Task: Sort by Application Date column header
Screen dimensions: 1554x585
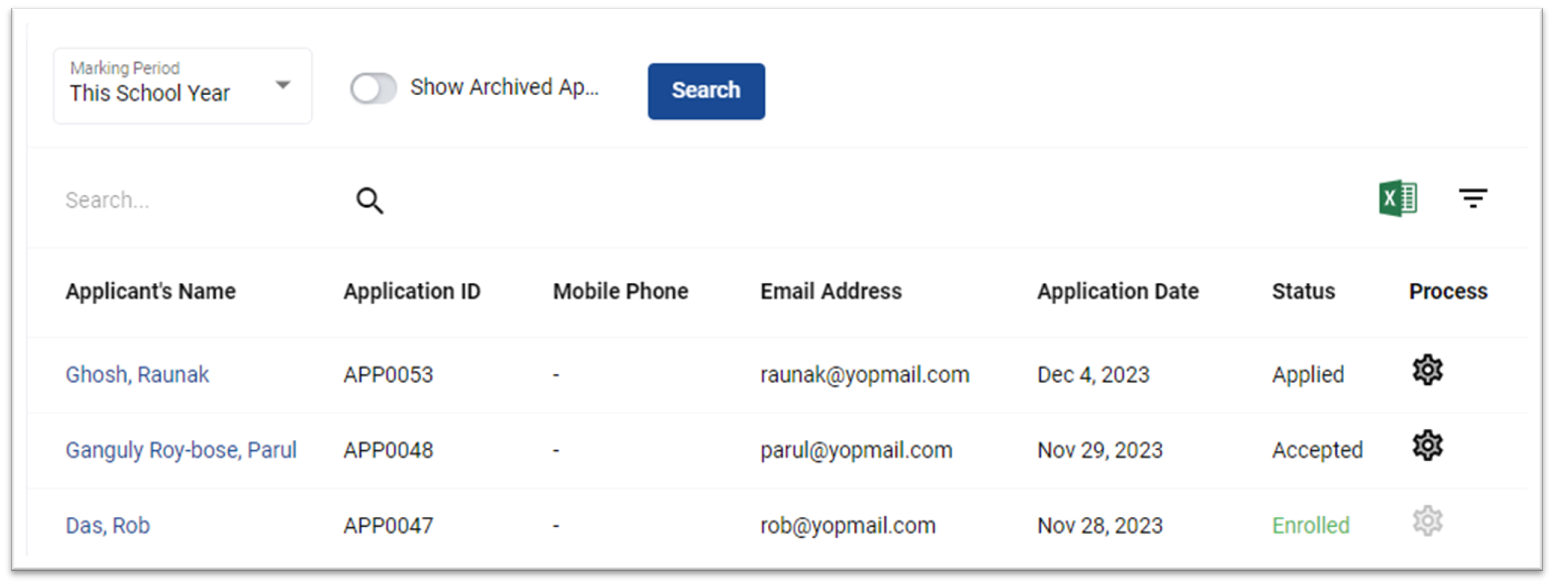Action: [x=1118, y=292]
